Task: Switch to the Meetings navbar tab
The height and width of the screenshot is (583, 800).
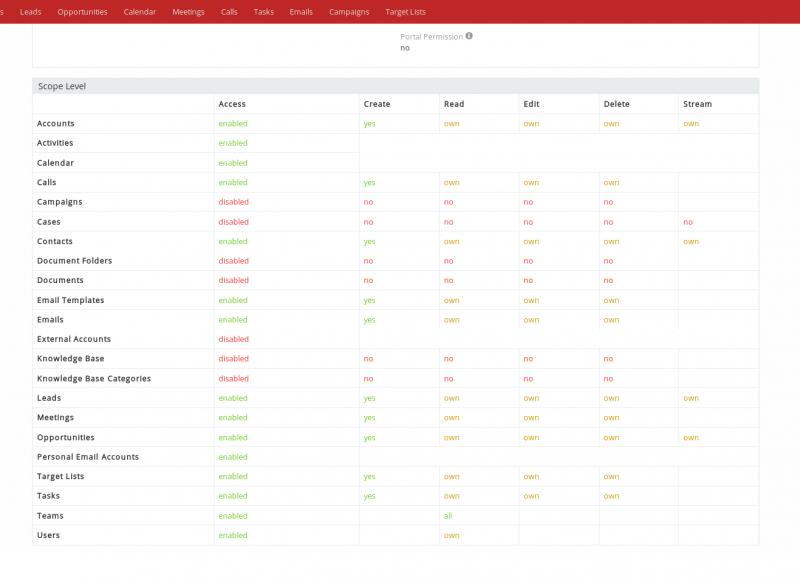Action: coord(188,12)
